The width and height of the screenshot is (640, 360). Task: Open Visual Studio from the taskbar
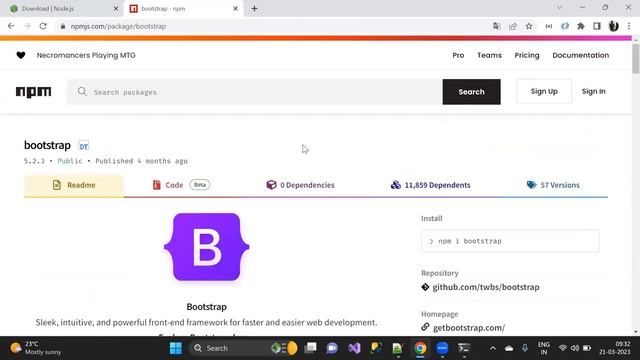[x=354, y=348]
